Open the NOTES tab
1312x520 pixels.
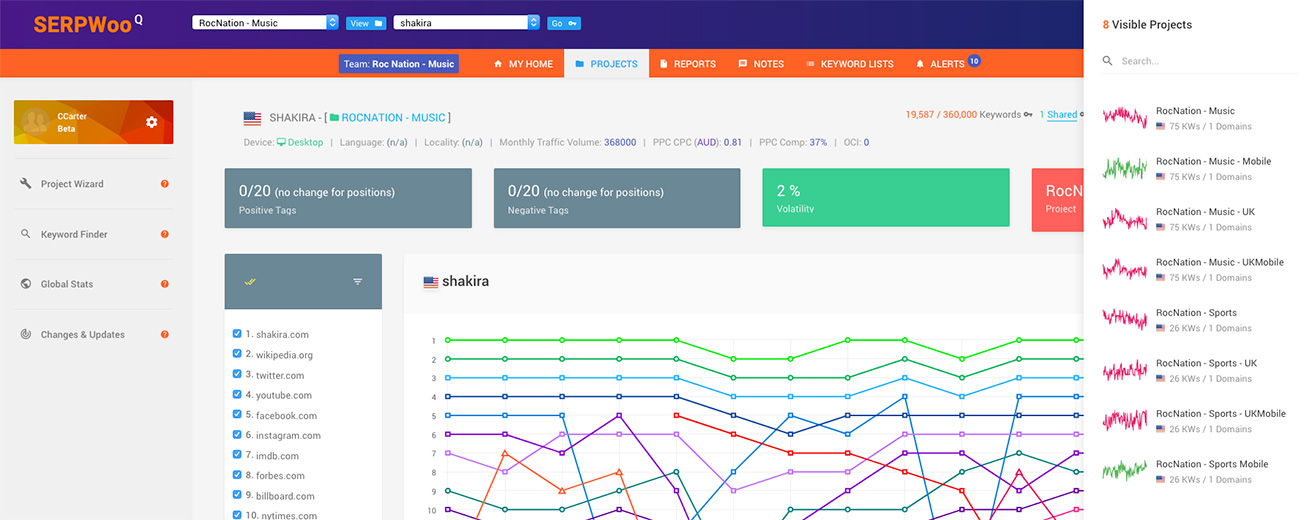[761, 64]
